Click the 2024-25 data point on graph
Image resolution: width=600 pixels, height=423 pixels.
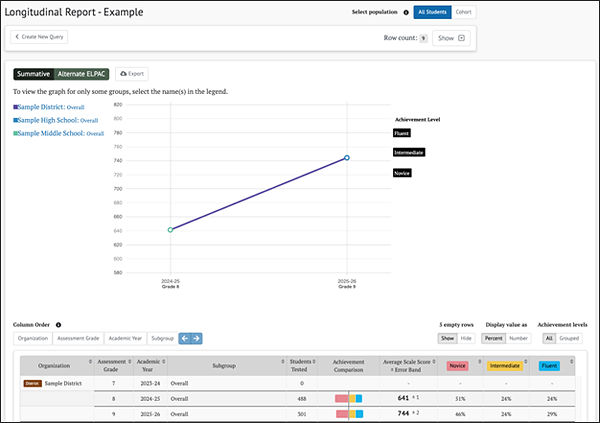(x=170, y=230)
